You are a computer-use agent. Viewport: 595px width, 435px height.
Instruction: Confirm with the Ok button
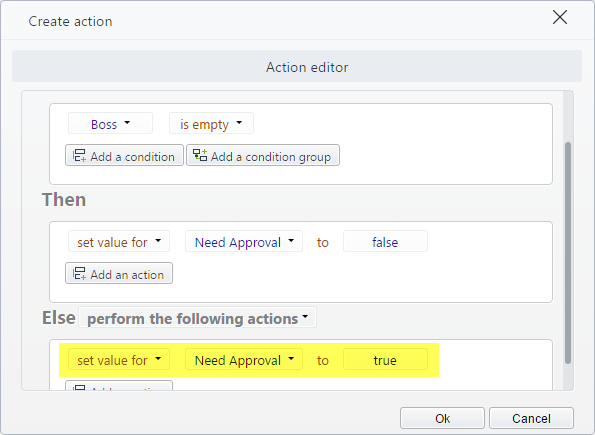[x=442, y=418]
